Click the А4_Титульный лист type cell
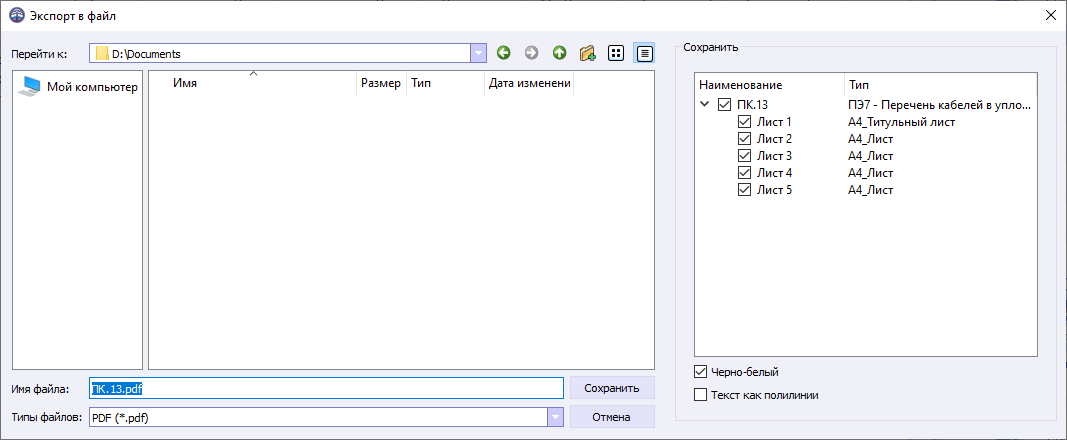Image resolution: width=1067 pixels, height=440 pixels. pyautogui.click(x=902, y=122)
